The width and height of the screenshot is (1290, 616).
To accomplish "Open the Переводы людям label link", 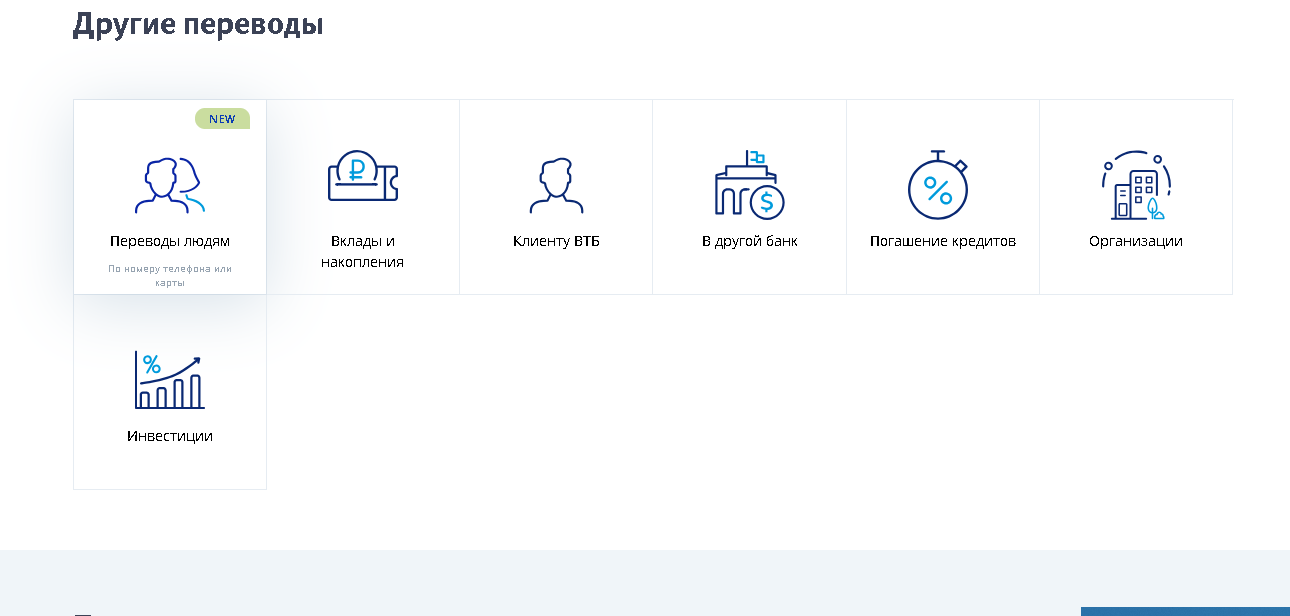I will pyautogui.click(x=170, y=241).
